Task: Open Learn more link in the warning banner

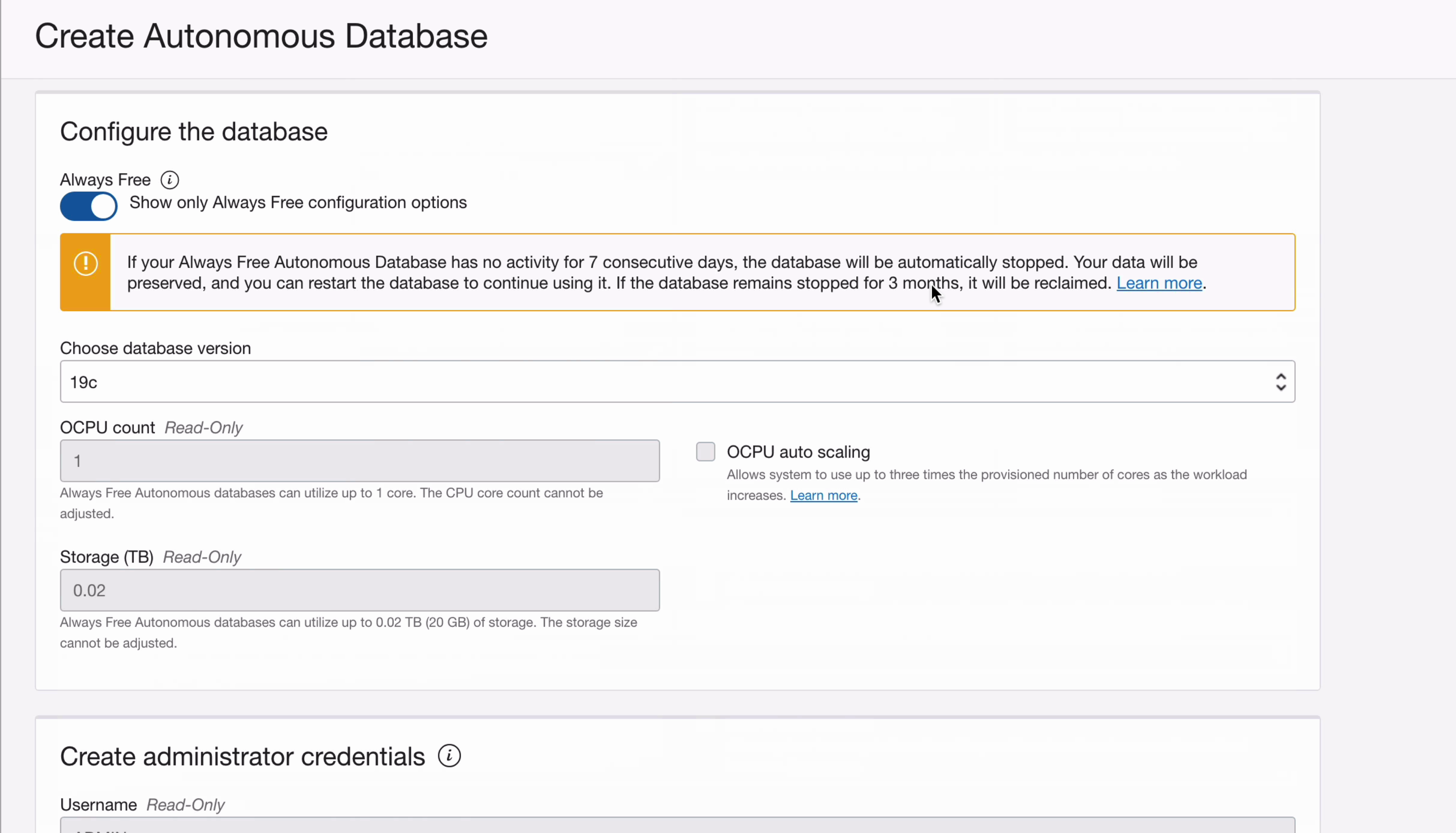Action: coord(1159,283)
